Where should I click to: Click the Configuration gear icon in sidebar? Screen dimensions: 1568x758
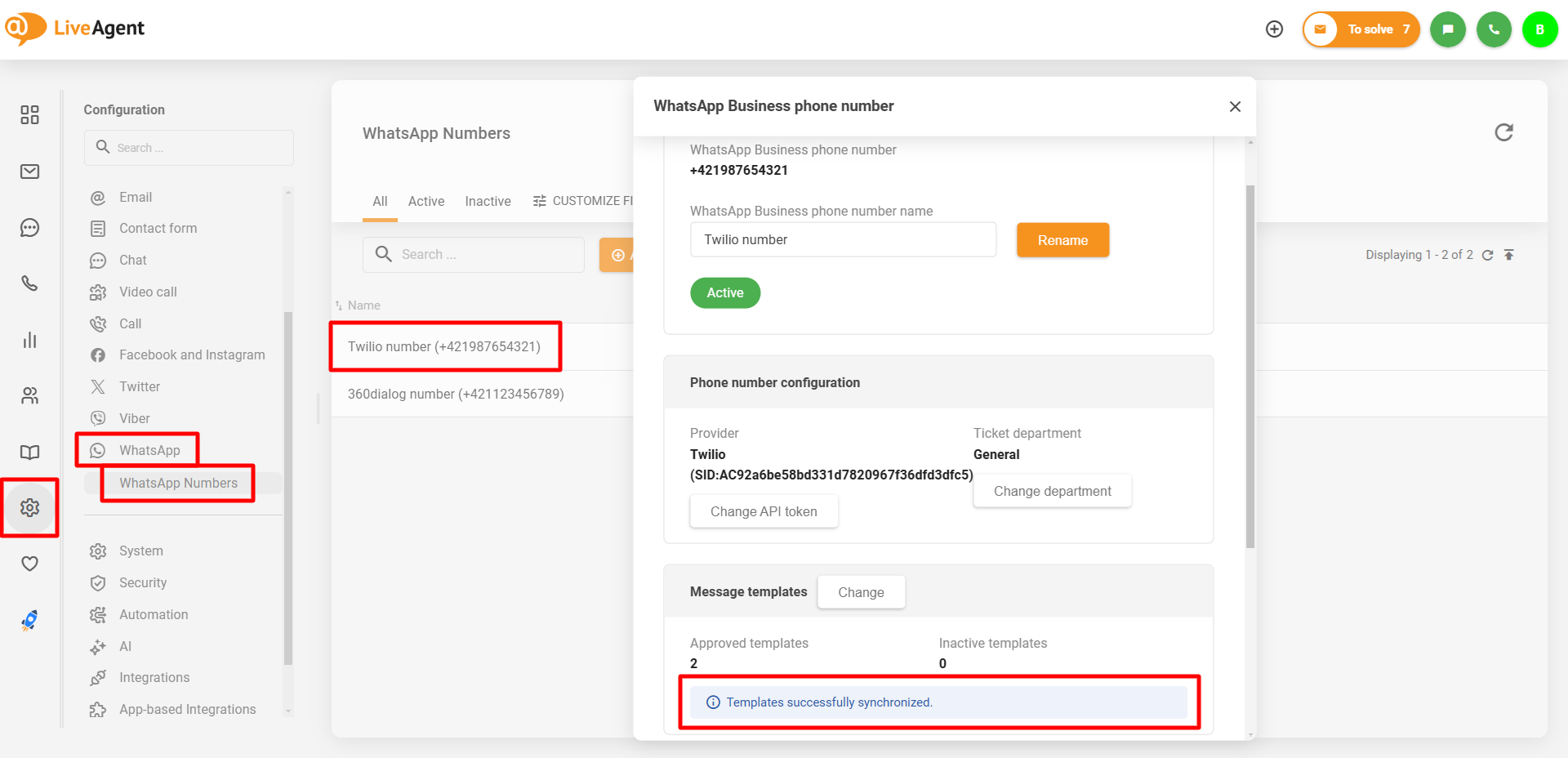(30, 508)
